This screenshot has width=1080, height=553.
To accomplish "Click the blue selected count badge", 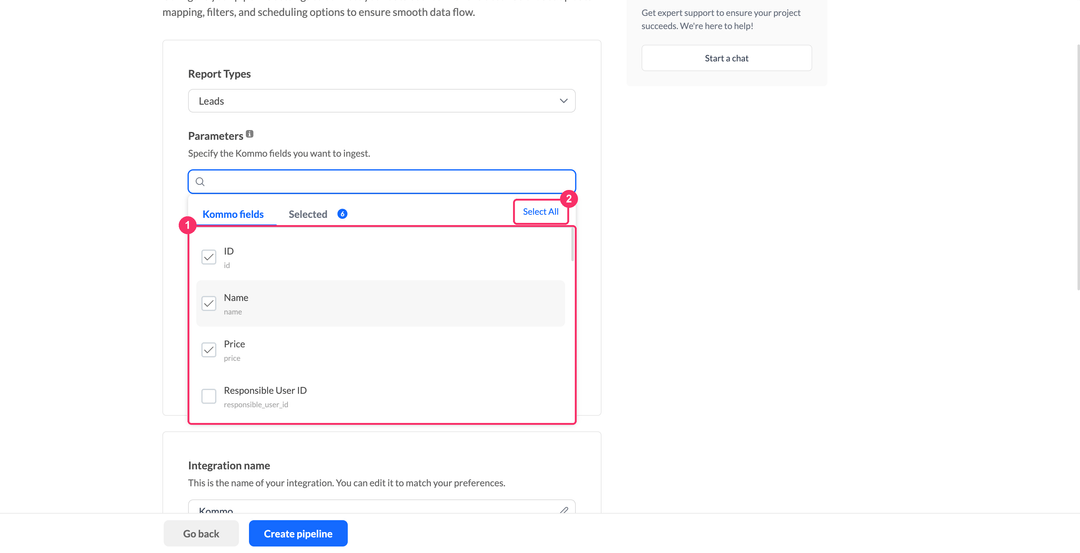I will point(342,214).
